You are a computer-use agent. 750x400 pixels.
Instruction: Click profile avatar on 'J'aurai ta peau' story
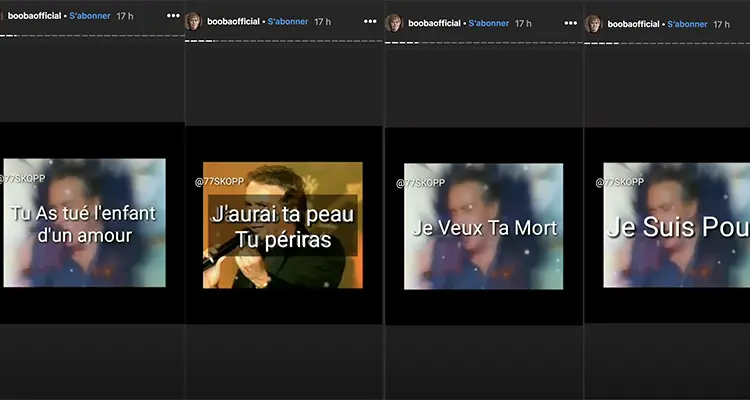pos(195,21)
